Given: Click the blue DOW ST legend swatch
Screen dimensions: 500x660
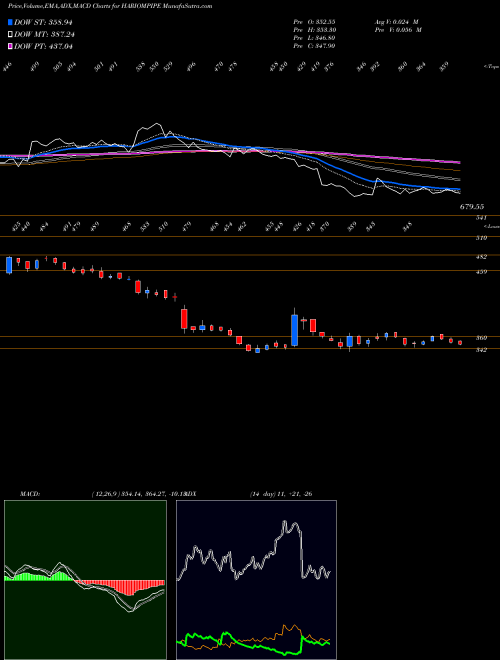Looking at the screenshot, I should click(10, 22).
